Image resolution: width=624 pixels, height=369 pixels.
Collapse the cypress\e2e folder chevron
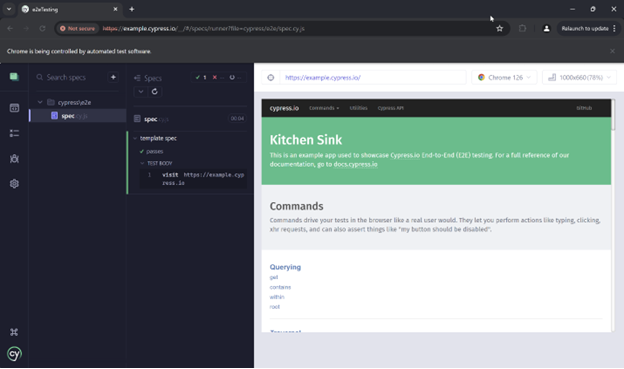tap(40, 102)
